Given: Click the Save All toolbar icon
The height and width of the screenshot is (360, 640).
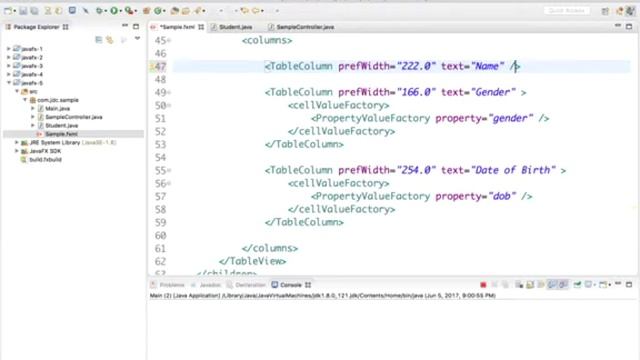Looking at the screenshot, I should (x=34, y=11).
